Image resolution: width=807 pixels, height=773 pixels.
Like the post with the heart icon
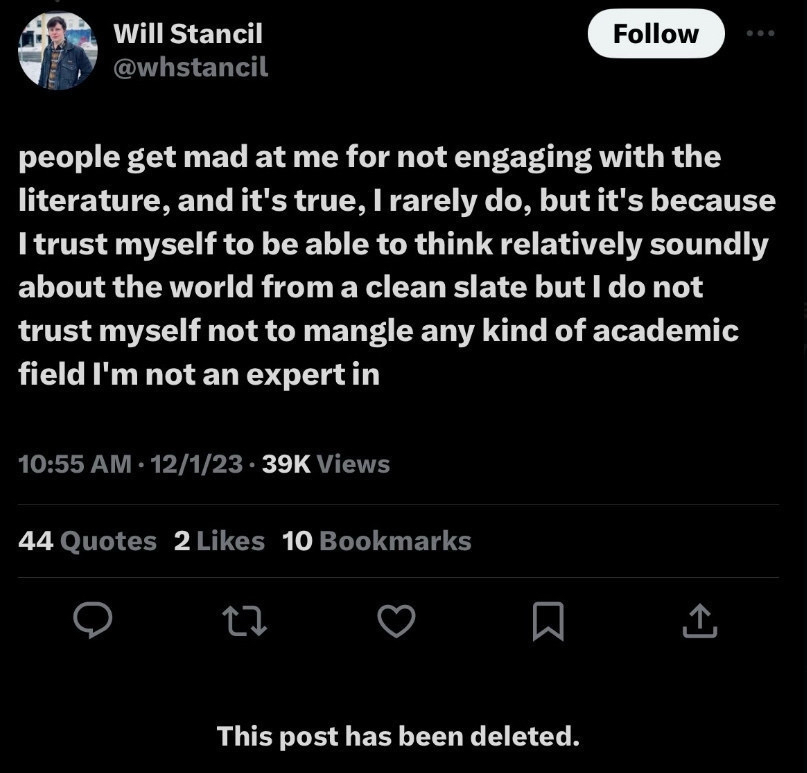(396, 622)
